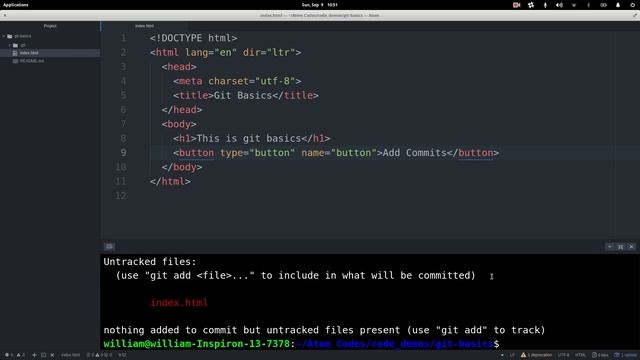Screen dimensions: 640x360
Task: Open the power icon in top bar
Action: coord(632,5)
